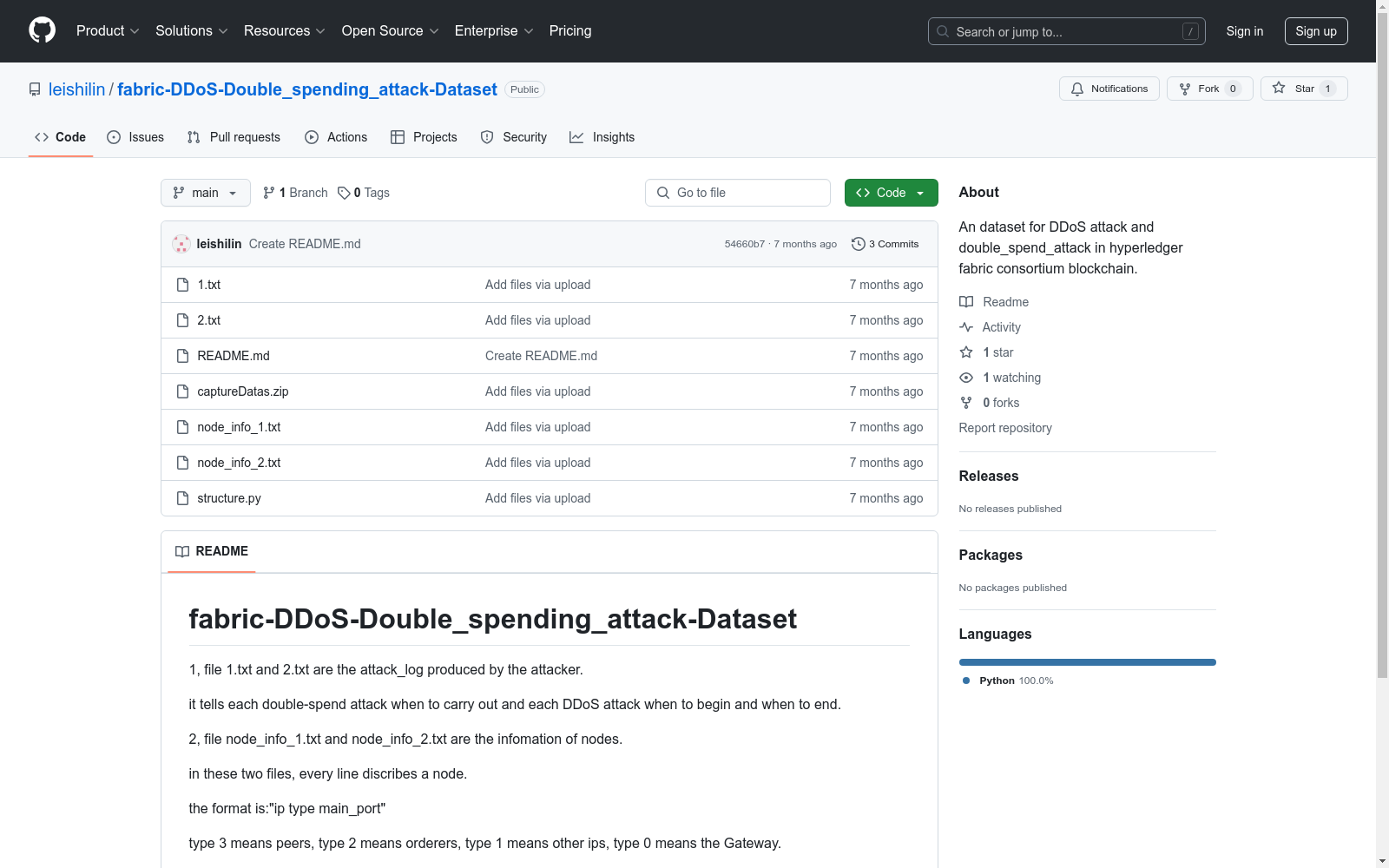Click the eye icon beside 1 watching
Viewport: 1389px width, 868px height.
[966, 378]
